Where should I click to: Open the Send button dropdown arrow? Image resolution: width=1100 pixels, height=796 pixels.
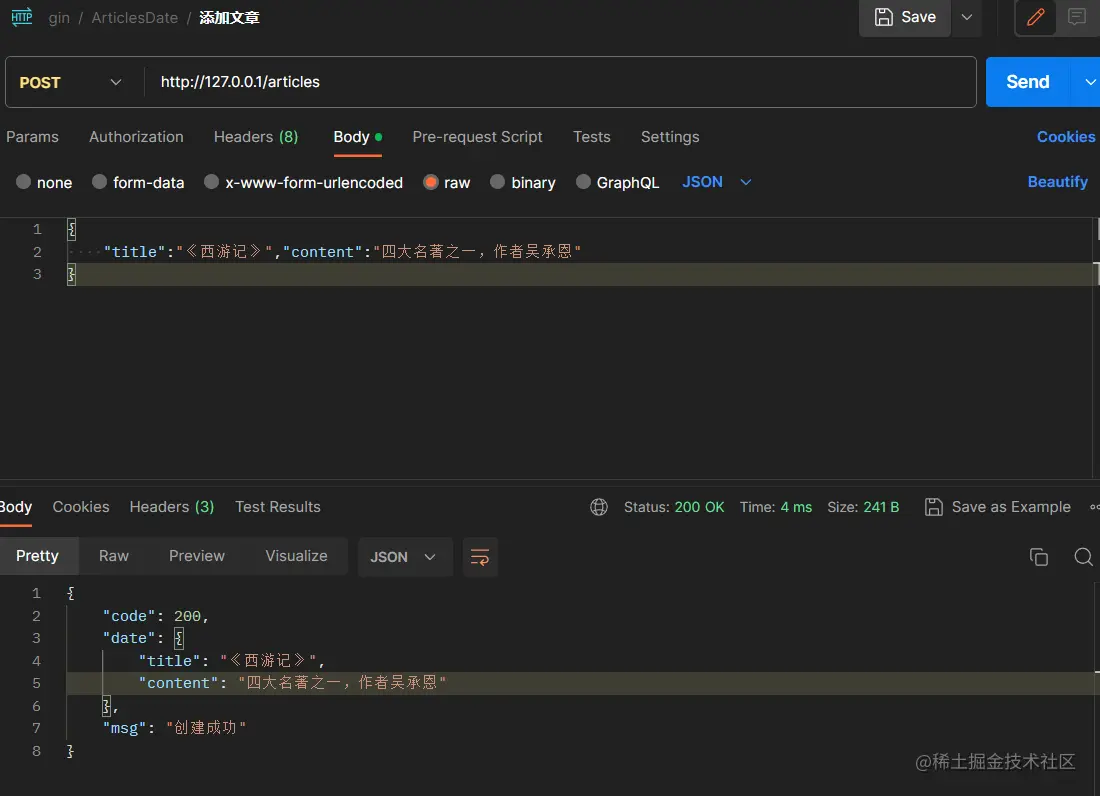coord(1090,82)
